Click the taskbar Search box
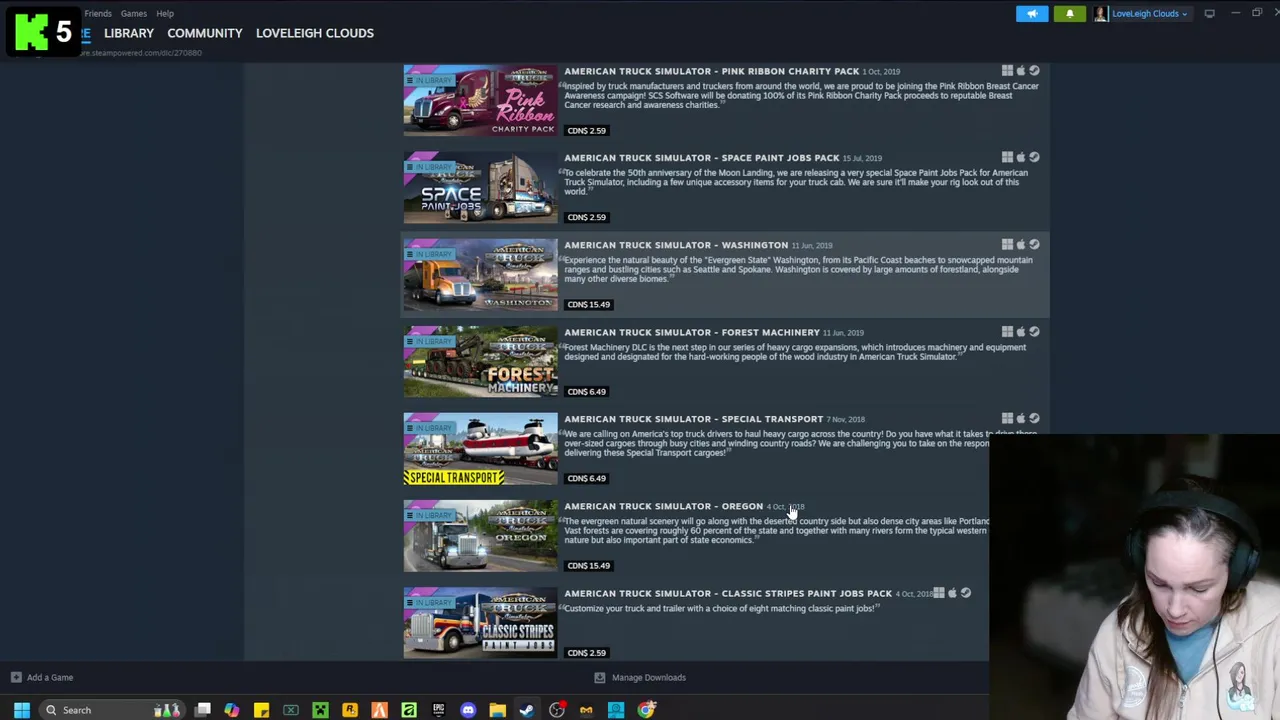1280x720 pixels. point(112,710)
